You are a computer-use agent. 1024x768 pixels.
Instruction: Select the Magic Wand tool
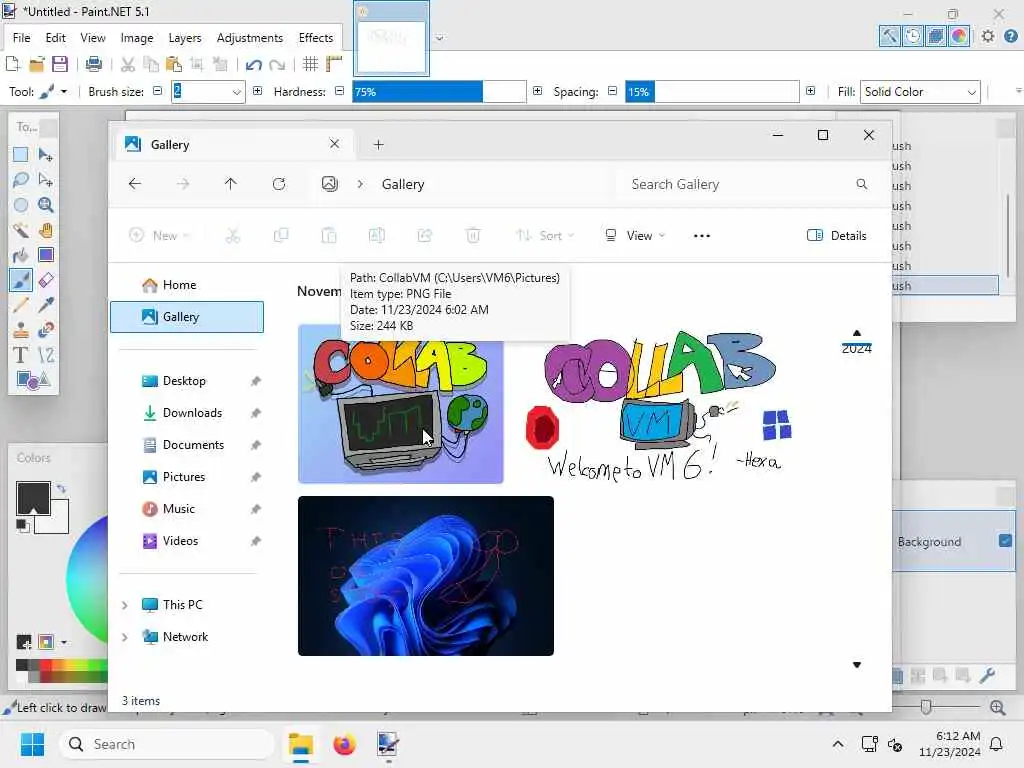point(20,230)
